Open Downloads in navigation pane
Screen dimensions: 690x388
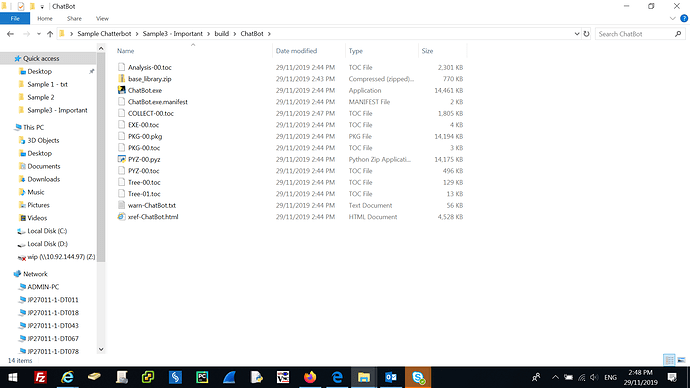[x=44, y=179]
